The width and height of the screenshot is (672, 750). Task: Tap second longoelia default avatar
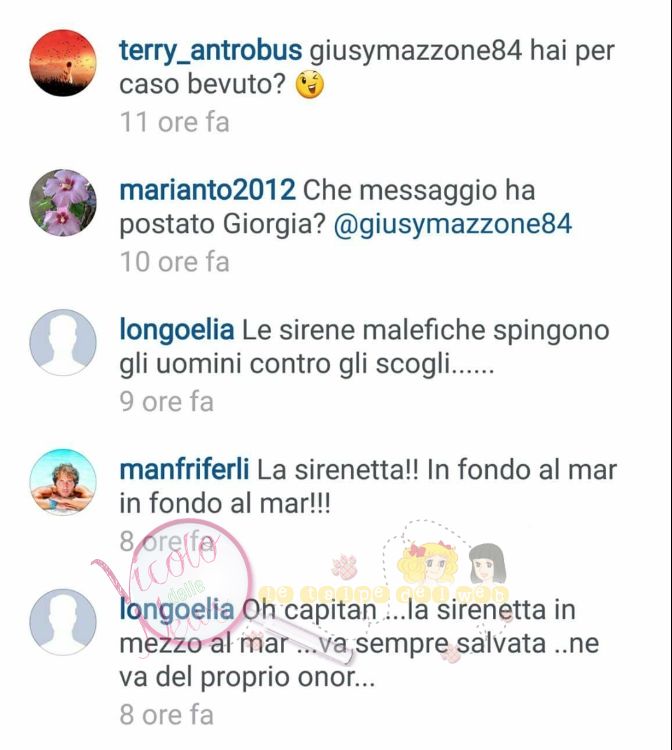[x=63, y=621]
